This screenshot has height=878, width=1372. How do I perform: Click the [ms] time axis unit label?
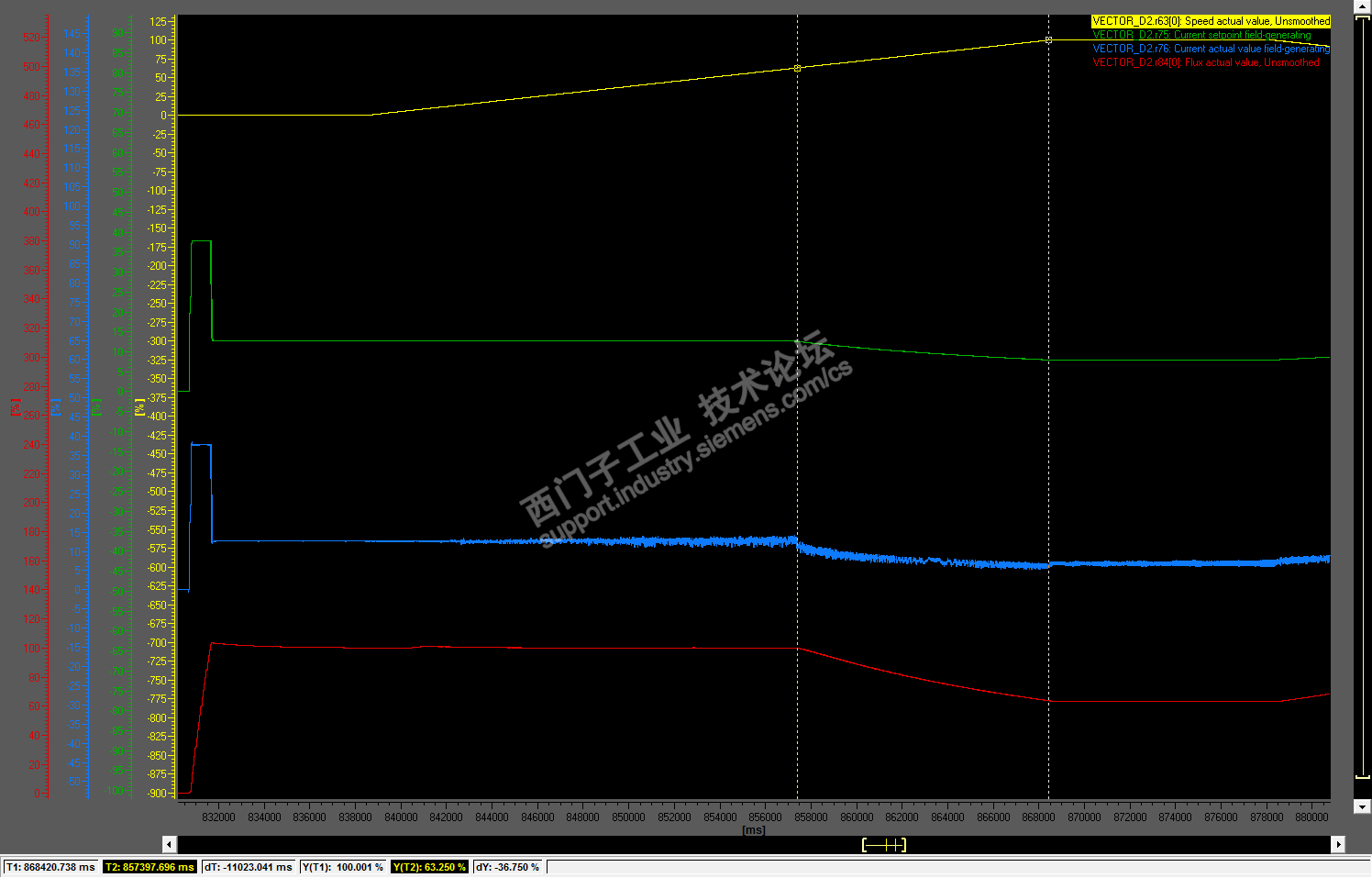tap(754, 830)
